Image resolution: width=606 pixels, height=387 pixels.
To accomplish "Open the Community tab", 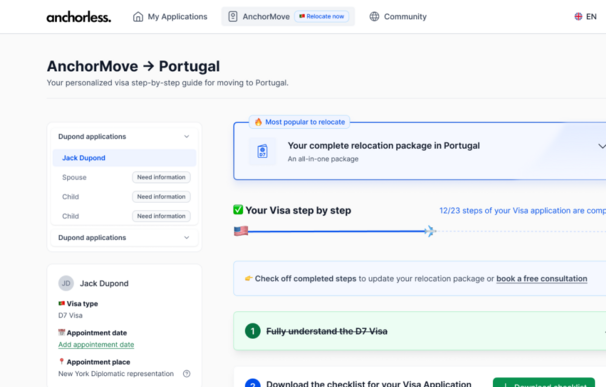I will tap(398, 17).
